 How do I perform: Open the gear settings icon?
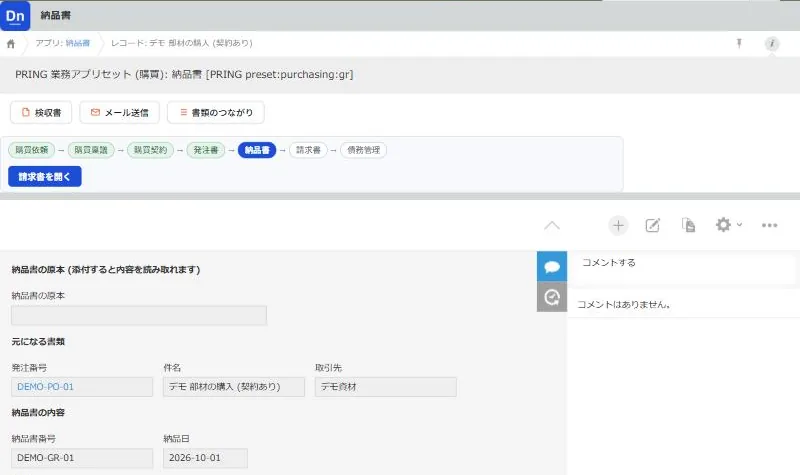pyautogui.click(x=723, y=224)
